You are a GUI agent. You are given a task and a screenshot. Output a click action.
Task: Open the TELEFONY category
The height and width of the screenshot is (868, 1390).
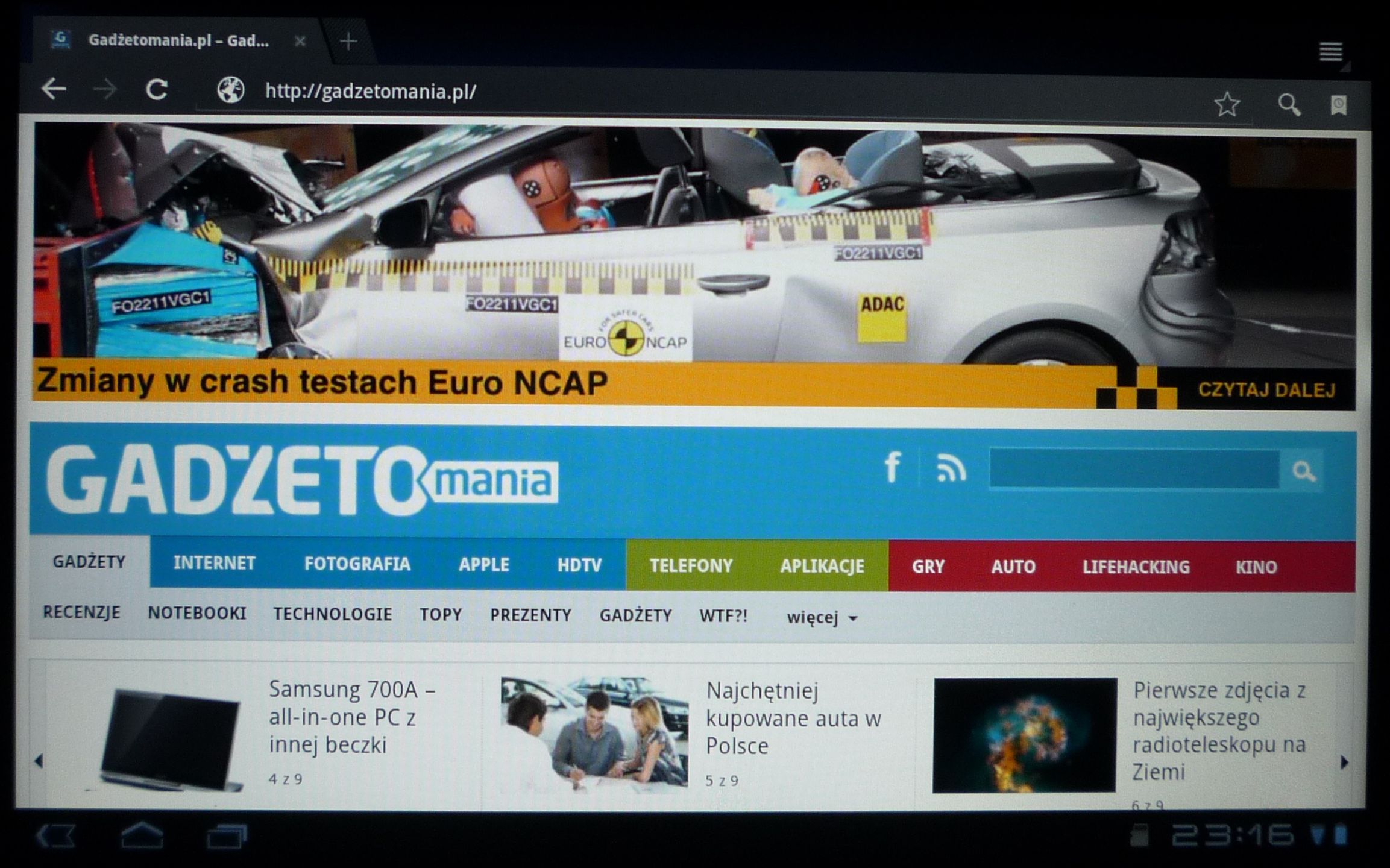(691, 566)
